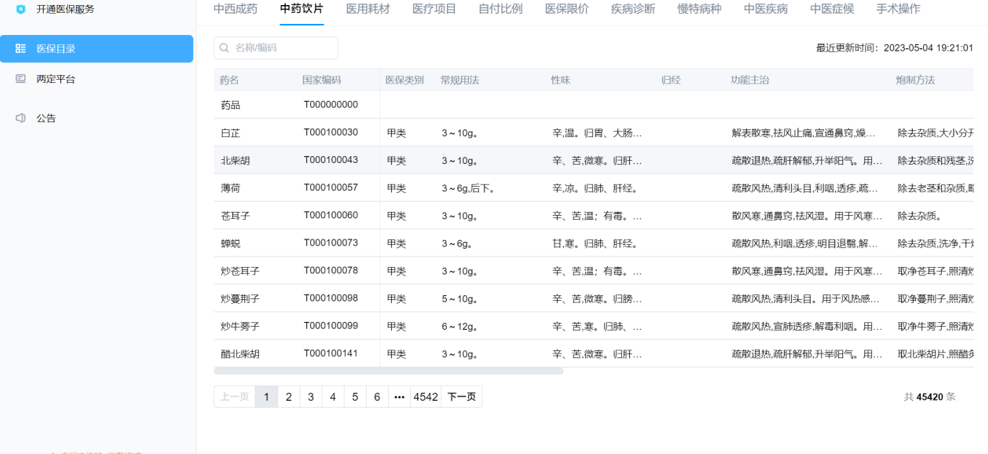Image resolution: width=988 pixels, height=454 pixels.
Task: Switch to the 慢特病种 tab
Action: click(x=699, y=9)
